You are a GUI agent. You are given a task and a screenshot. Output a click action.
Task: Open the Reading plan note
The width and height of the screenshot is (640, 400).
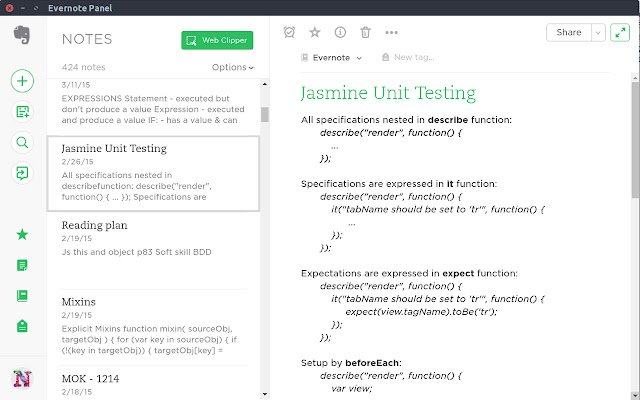point(153,250)
